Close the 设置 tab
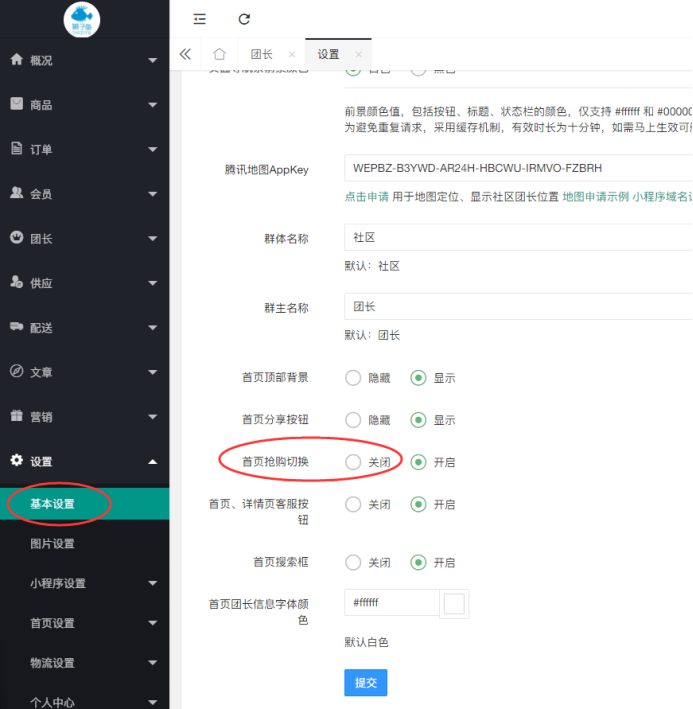693x709 pixels. pos(358,54)
